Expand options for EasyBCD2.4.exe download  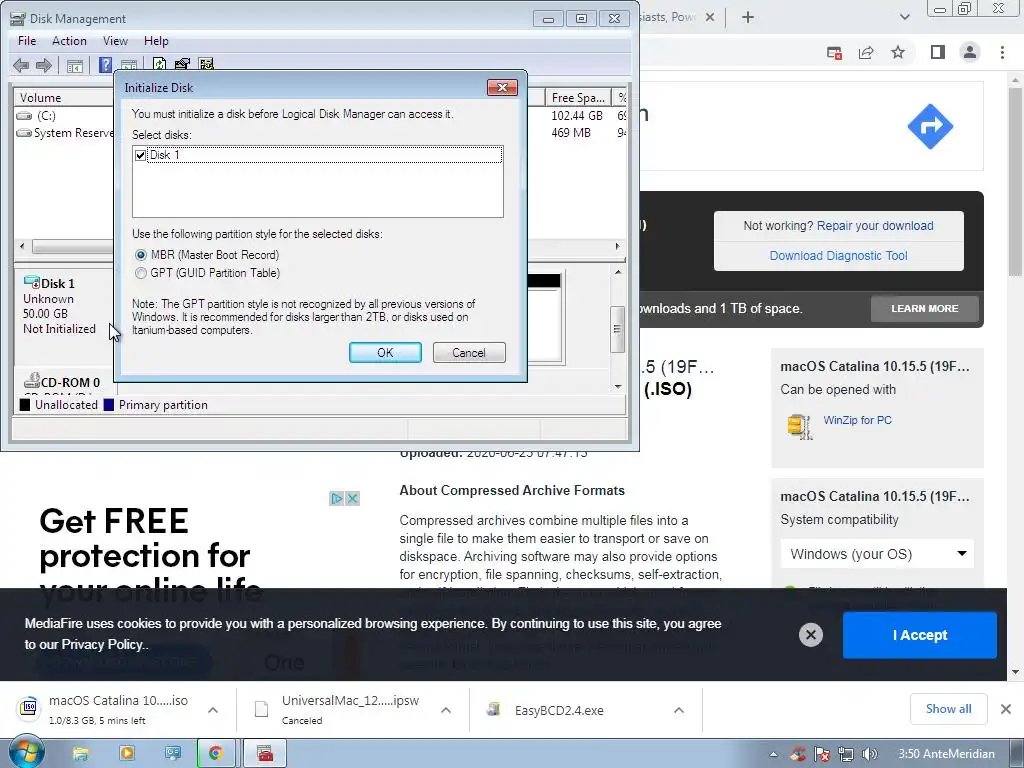[x=679, y=710]
